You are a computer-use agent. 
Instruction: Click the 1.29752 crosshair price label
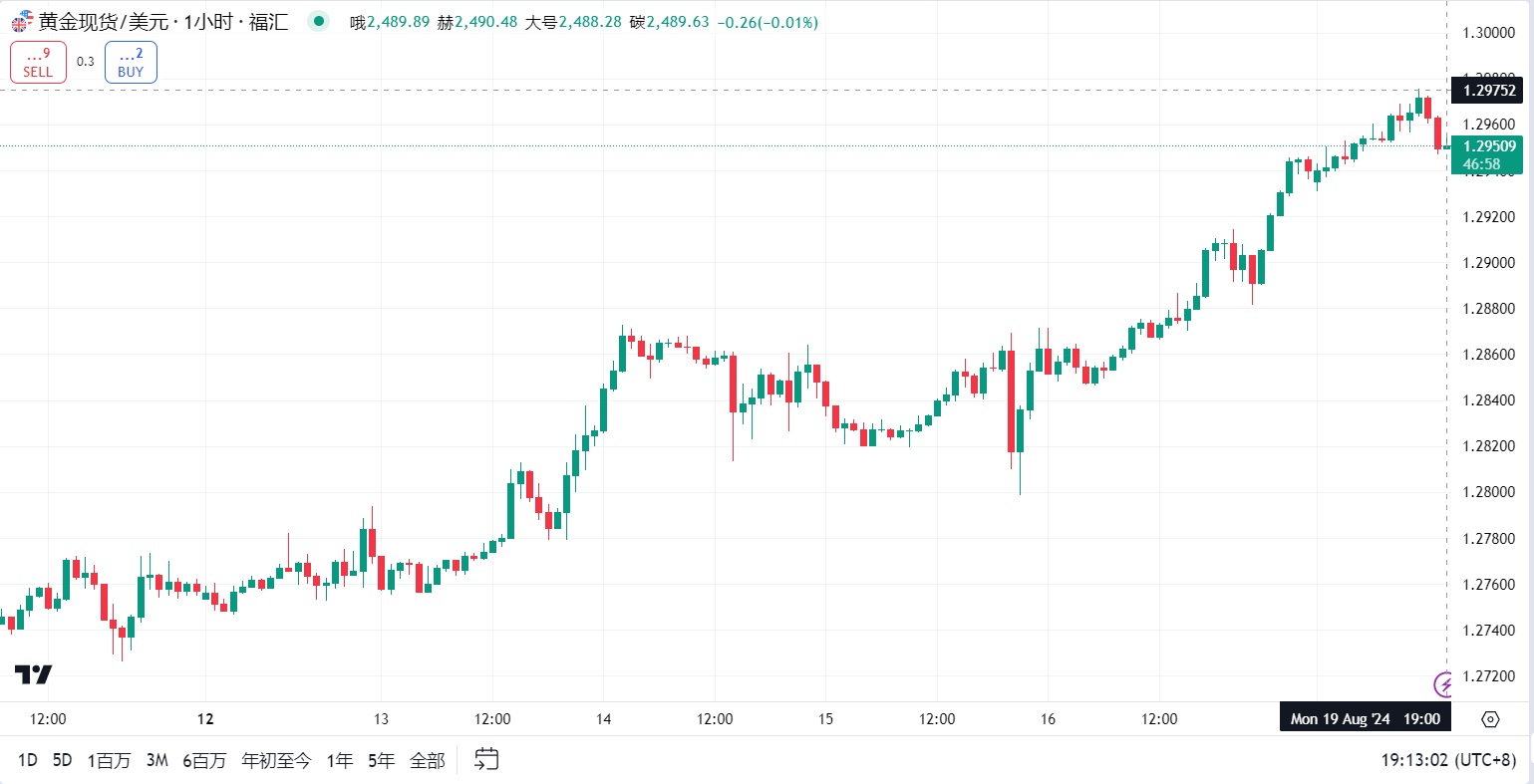coord(1488,91)
